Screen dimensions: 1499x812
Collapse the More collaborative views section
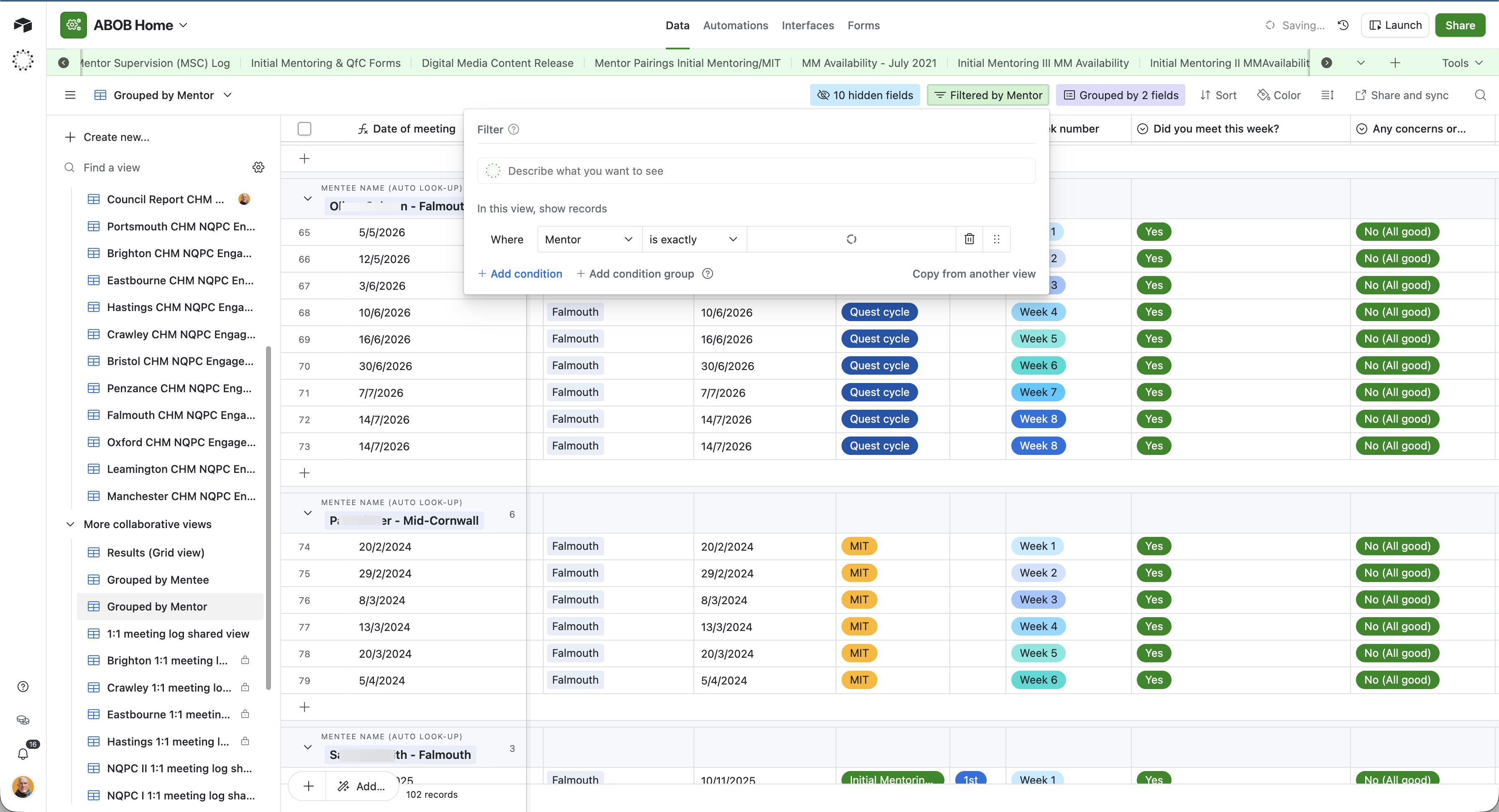tap(70, 524)
